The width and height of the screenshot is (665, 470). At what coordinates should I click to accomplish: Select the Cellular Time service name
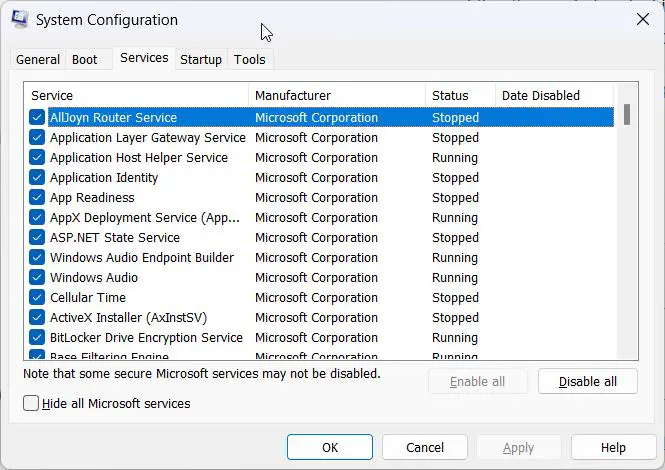[88, 297]
